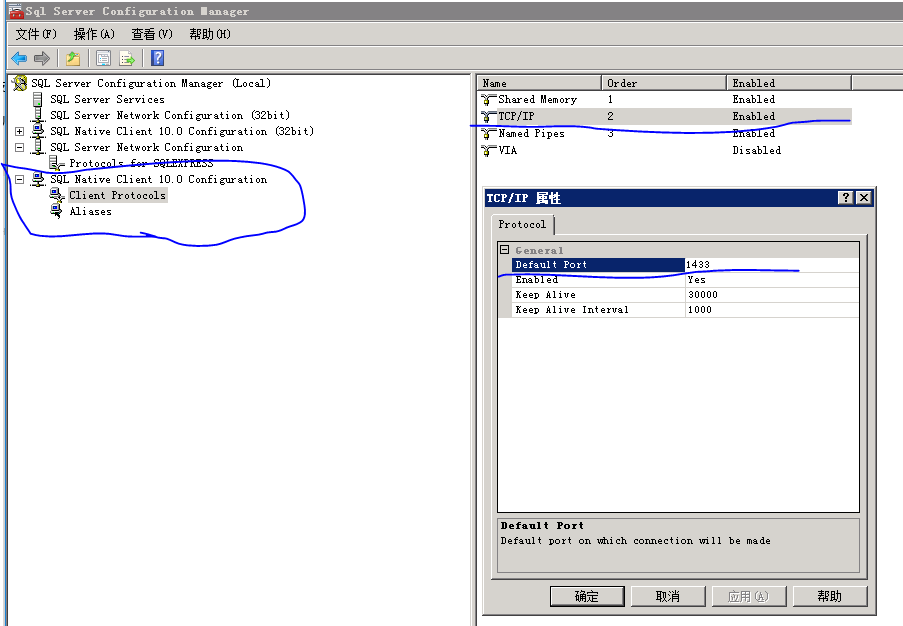Click the Aliases tree icon
Viewport: 903px width, 626px height.
click(x=56, y=211)
